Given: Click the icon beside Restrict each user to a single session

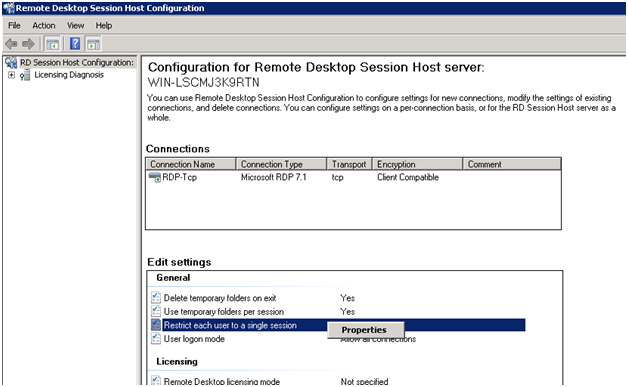Looking at the screenshot, I should [x=156, y=325].
